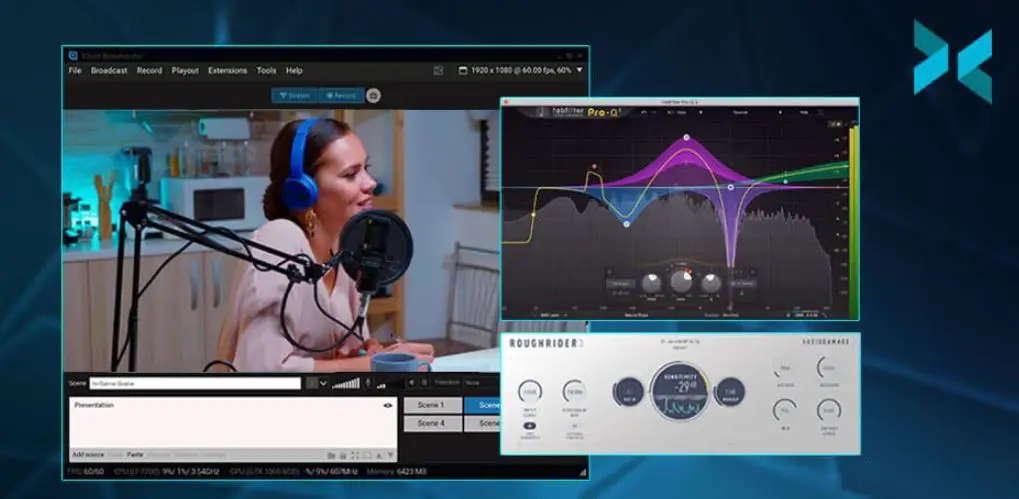Expand the dropdown arrow beside scene name field

[x=323, y=383]
